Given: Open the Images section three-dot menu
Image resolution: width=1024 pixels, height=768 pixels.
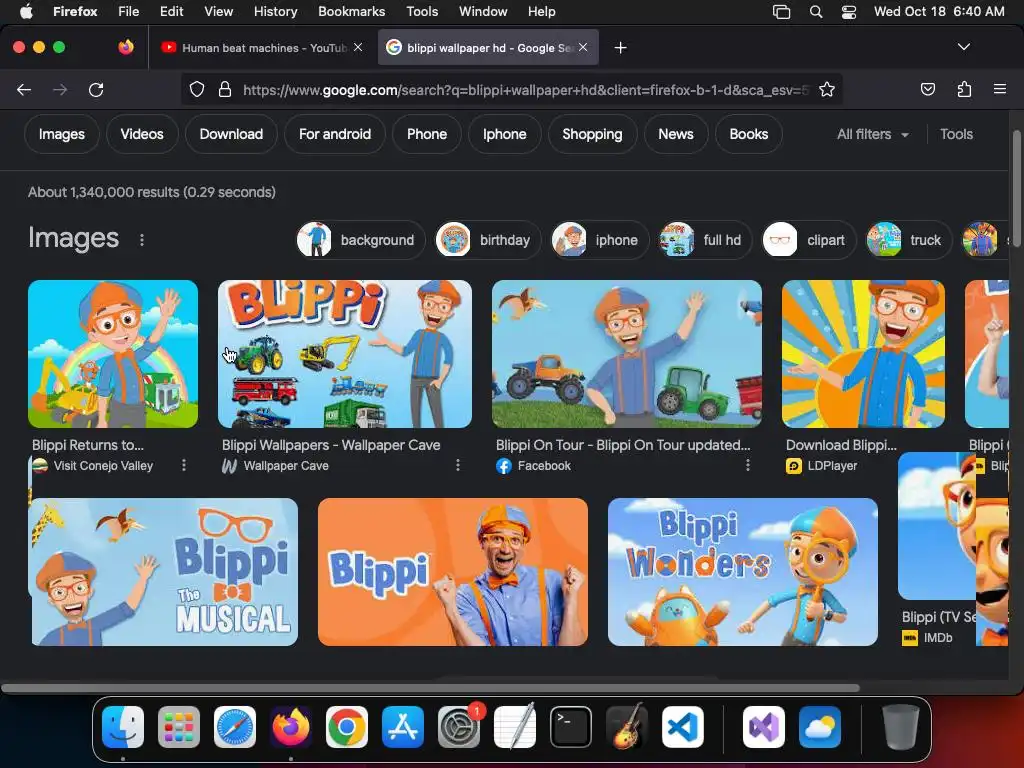Looking at the screenshot, I should (x=142, y=240).
